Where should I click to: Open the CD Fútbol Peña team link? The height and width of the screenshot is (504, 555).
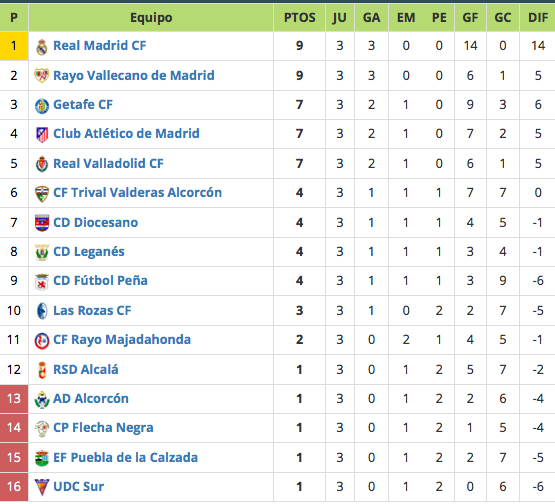pos(100,280)
